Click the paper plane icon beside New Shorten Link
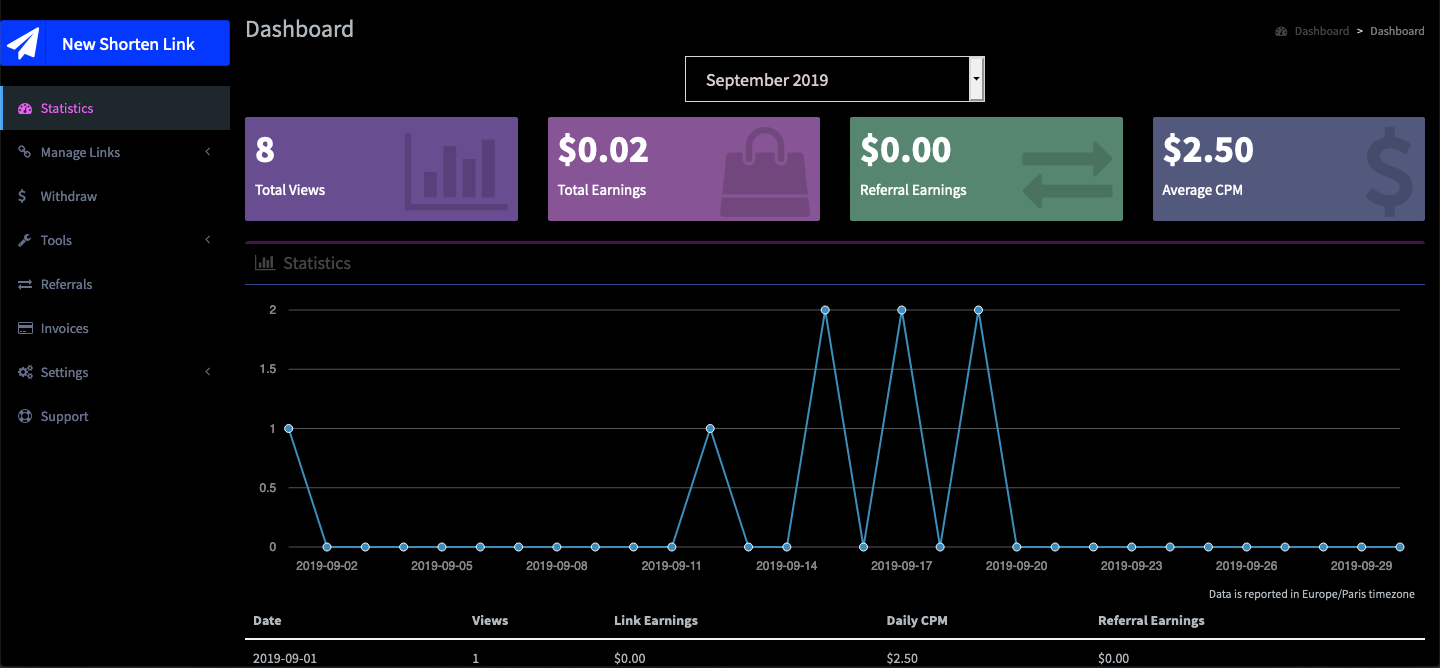This screenshot has height=668, width=1440. (x=24, y=44)
